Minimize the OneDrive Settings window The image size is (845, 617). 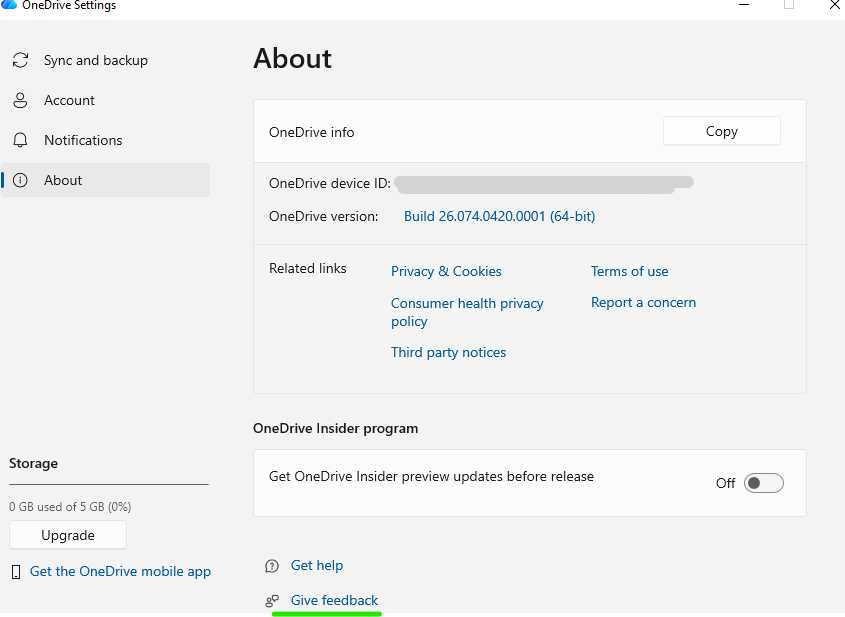pyautogui.click(x=744, y=5)
